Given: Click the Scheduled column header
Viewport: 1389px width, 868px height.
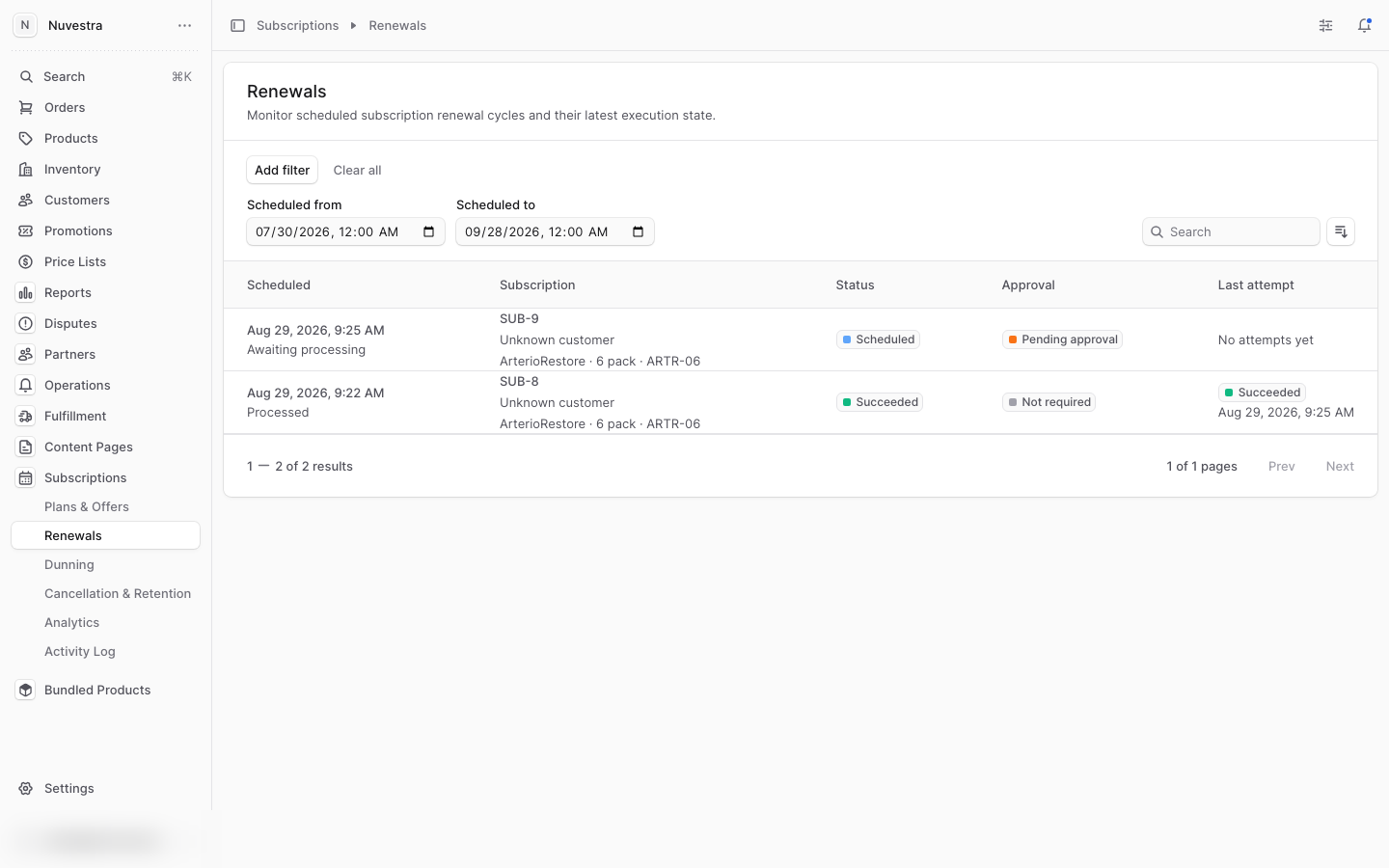Looking at the screenshot, I should point(279,285).
